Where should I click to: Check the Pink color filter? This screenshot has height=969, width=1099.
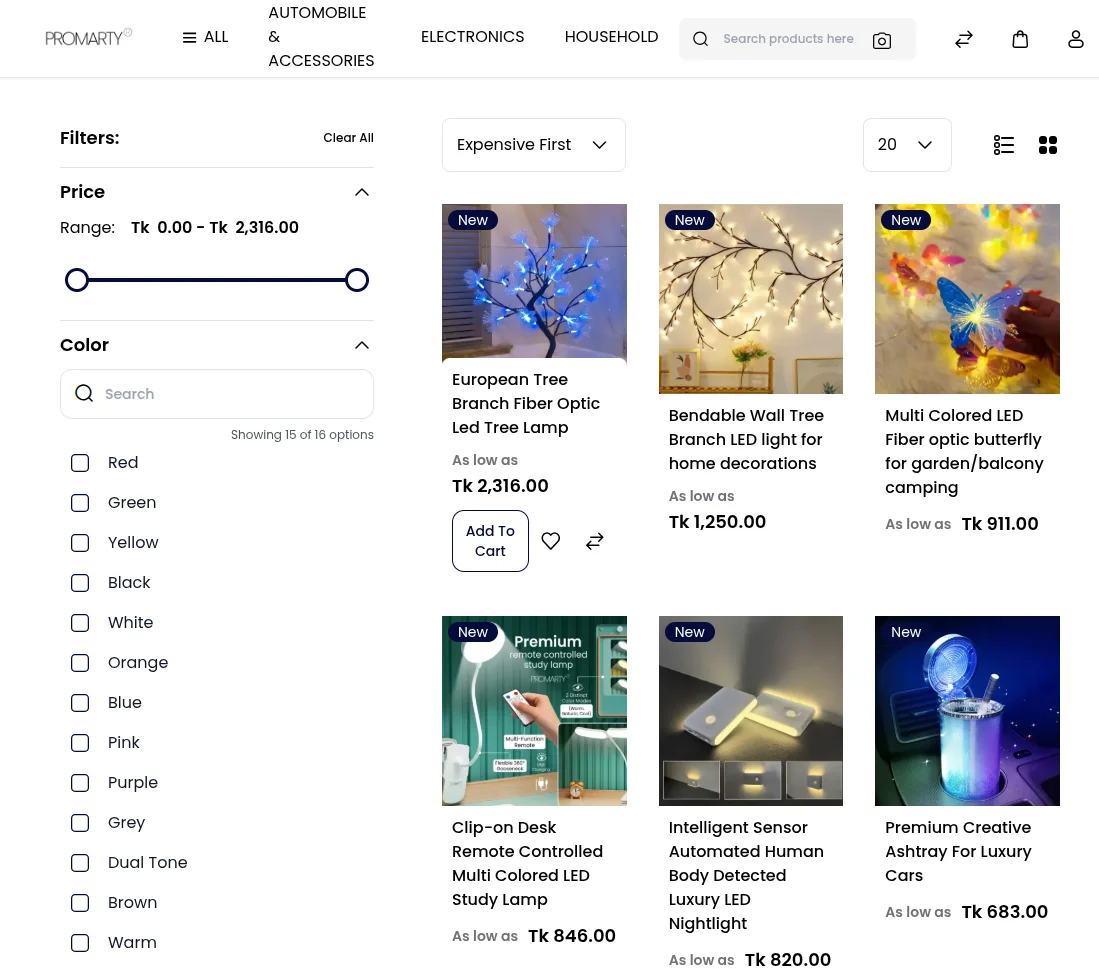[x=80, y=743]
